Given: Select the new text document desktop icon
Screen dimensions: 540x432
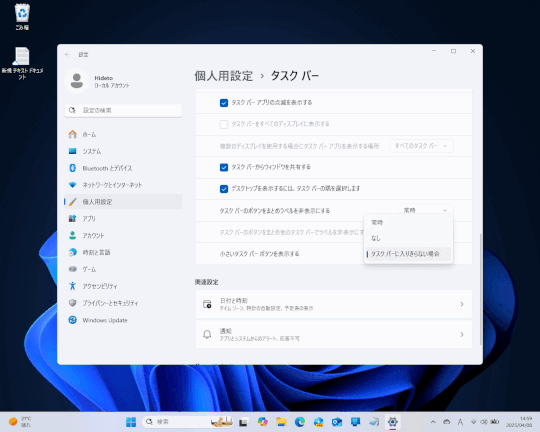Looking at the screenshot, I should tap(22, 63).
